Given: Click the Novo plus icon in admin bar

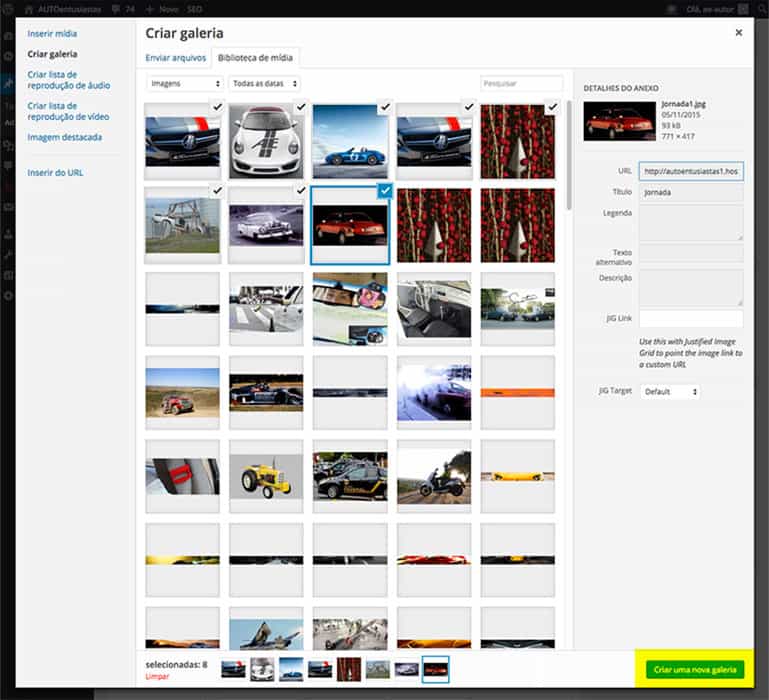Looking at the screenshot, I should pyautogui.click(x=151, y=8).
